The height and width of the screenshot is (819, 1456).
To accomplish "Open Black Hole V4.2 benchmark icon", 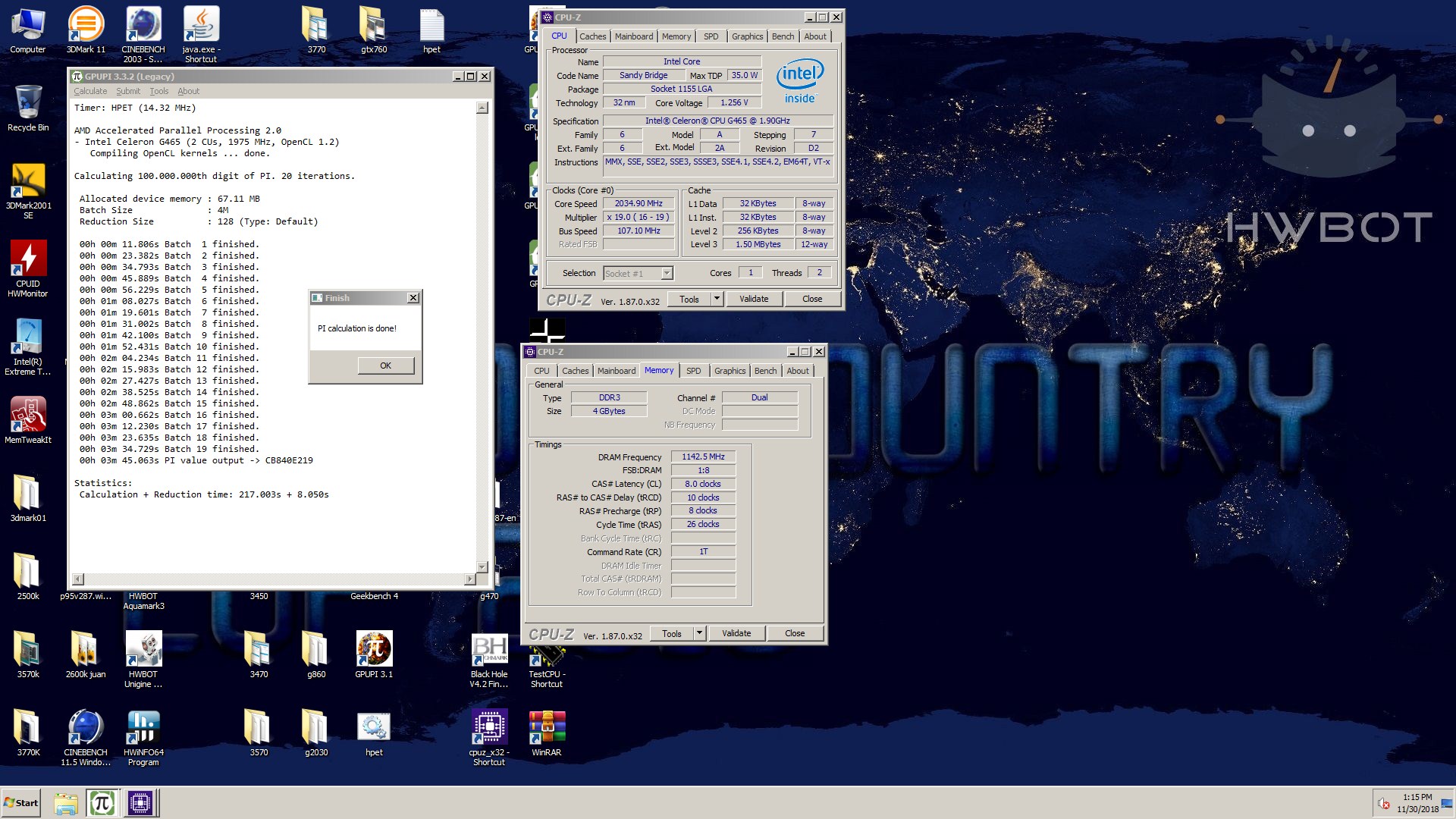I will coord(489,660).
